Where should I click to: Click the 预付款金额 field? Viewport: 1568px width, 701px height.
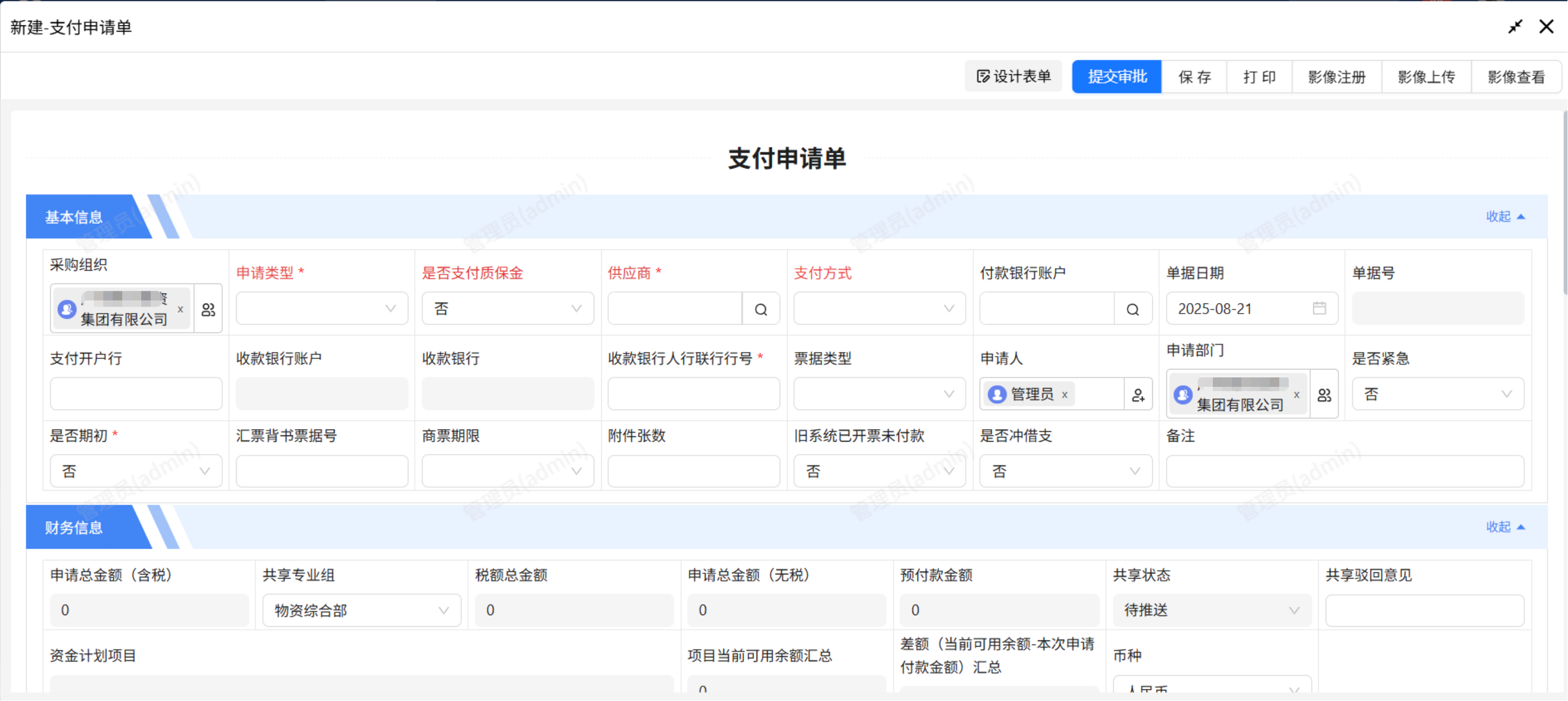tap(999, 610)
